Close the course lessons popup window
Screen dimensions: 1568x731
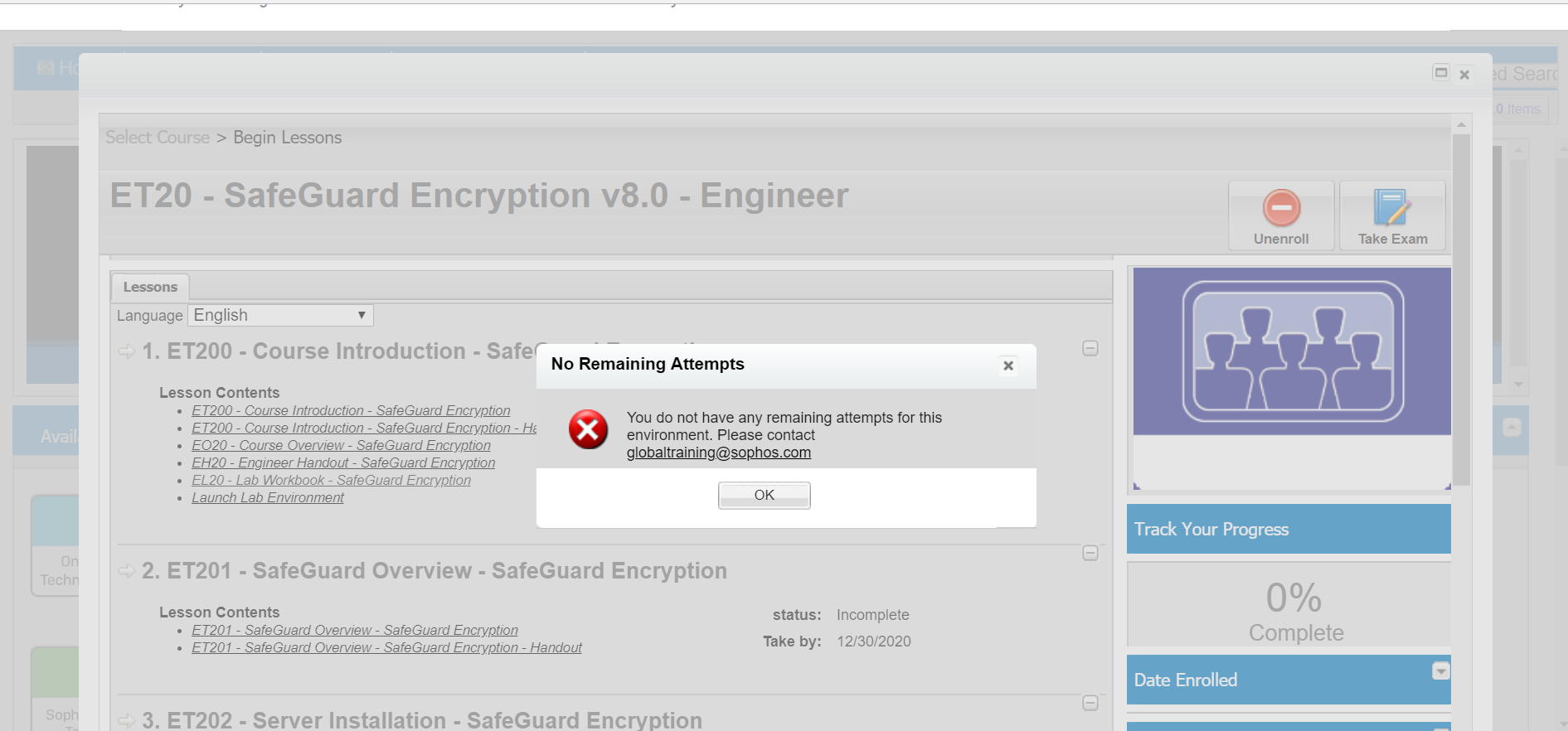pos(1464,75)
